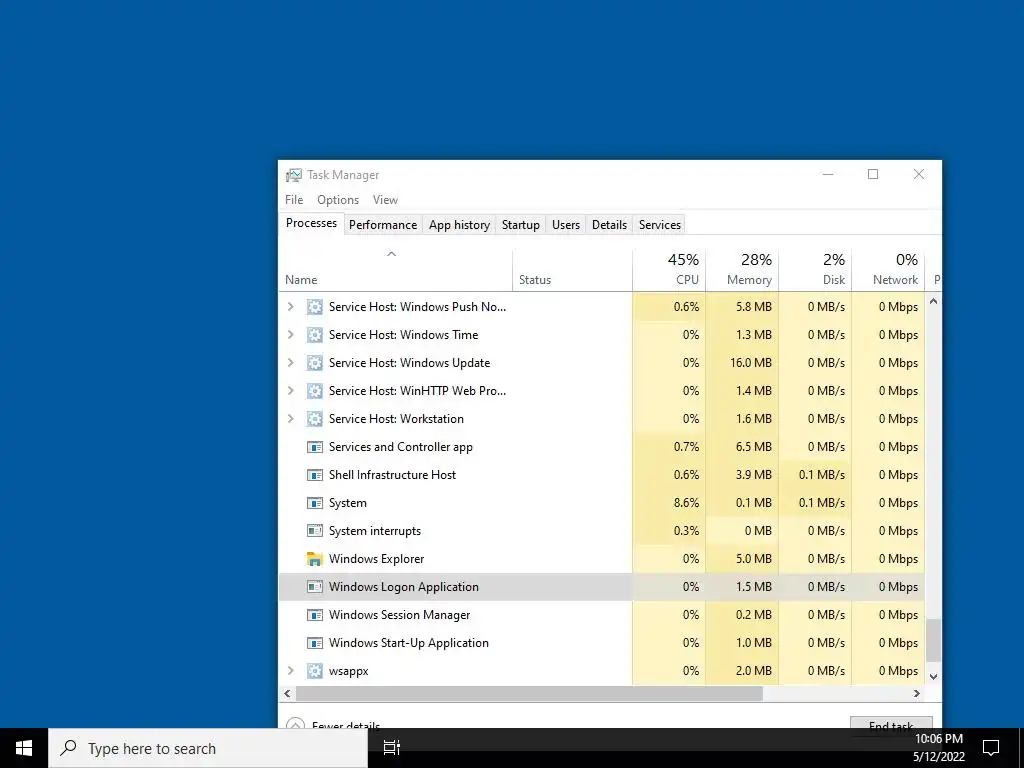
Task: Expand Service Host: WinHTTP Web Pro... group
Action: click(x=291, y=391)
